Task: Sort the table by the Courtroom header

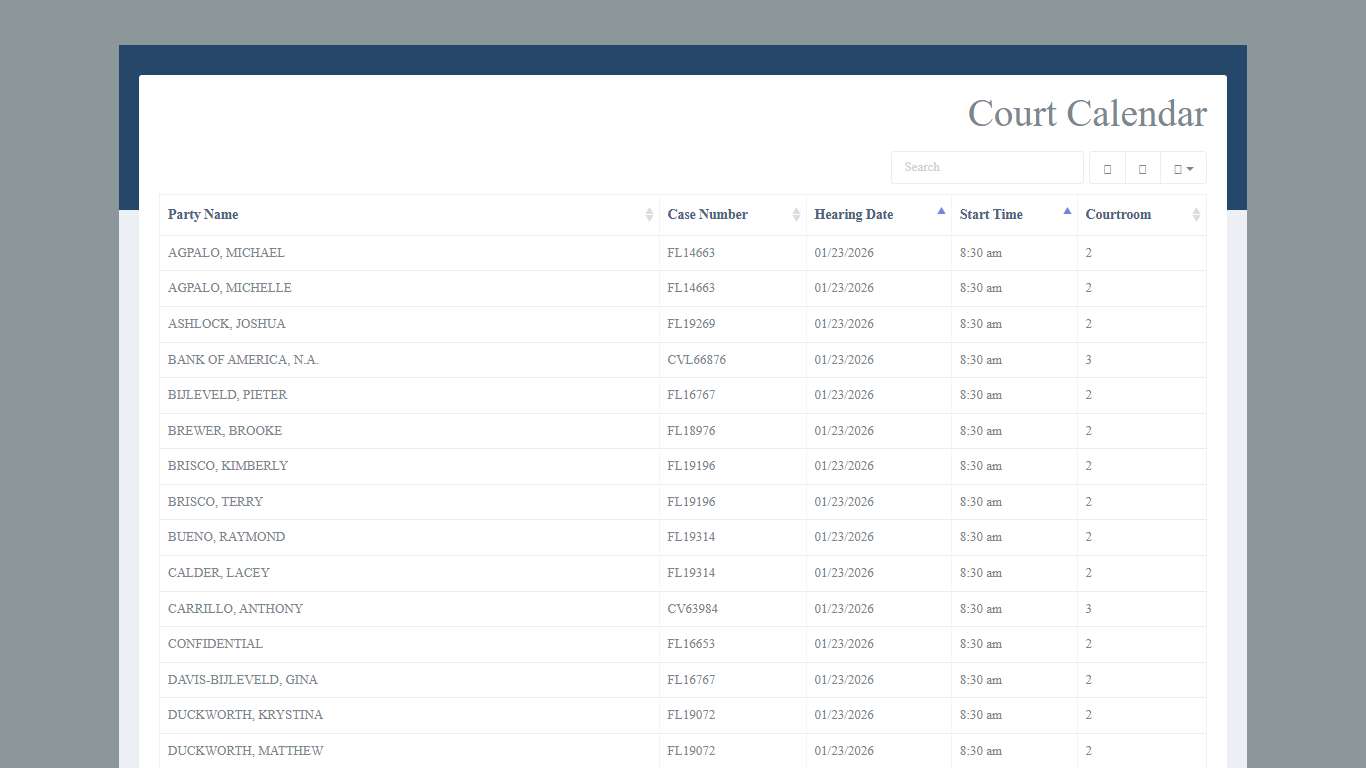Action: [1118, 215]
